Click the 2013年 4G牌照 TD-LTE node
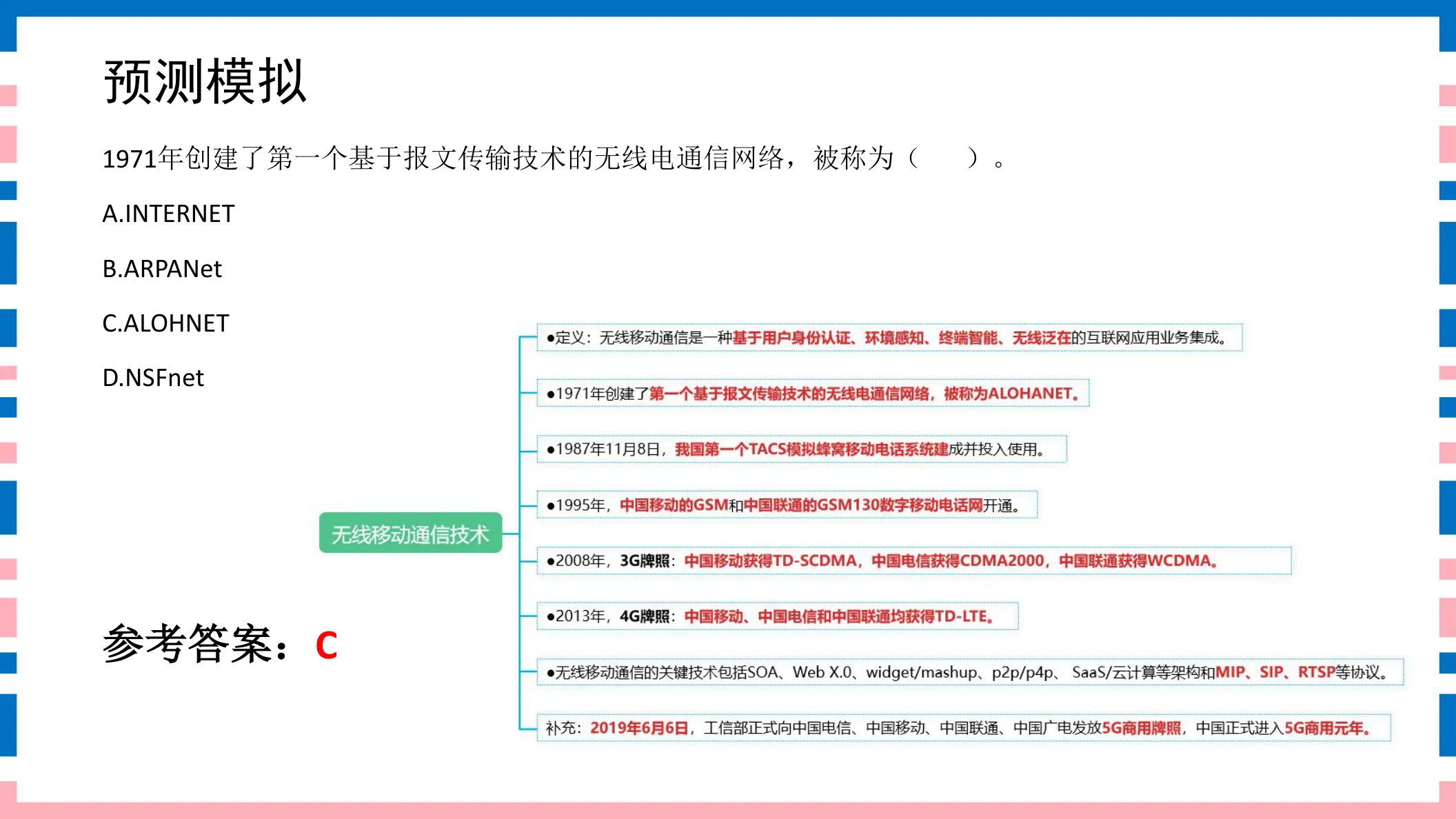Viewport: 1456px width, 819px height. pos(778,616)
